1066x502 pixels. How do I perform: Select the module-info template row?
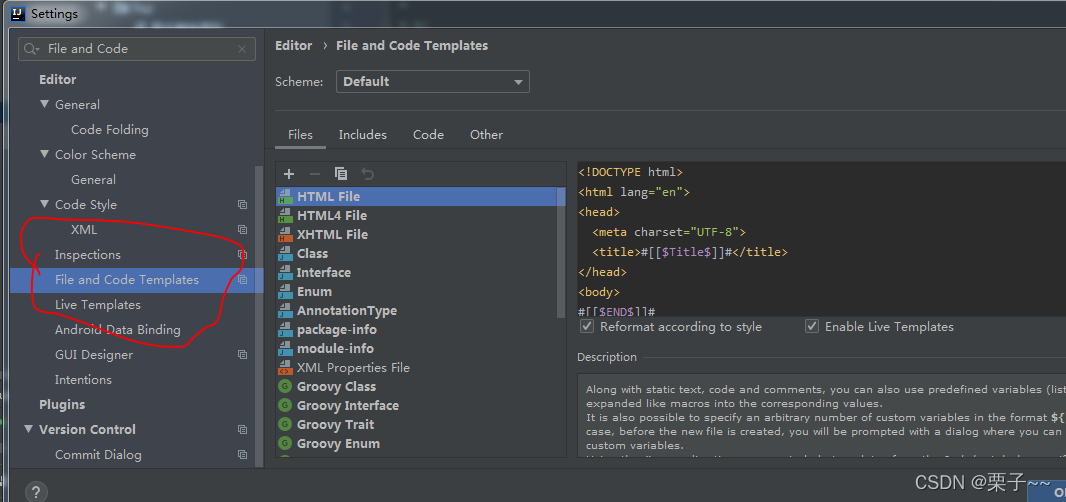click(416, 349)
